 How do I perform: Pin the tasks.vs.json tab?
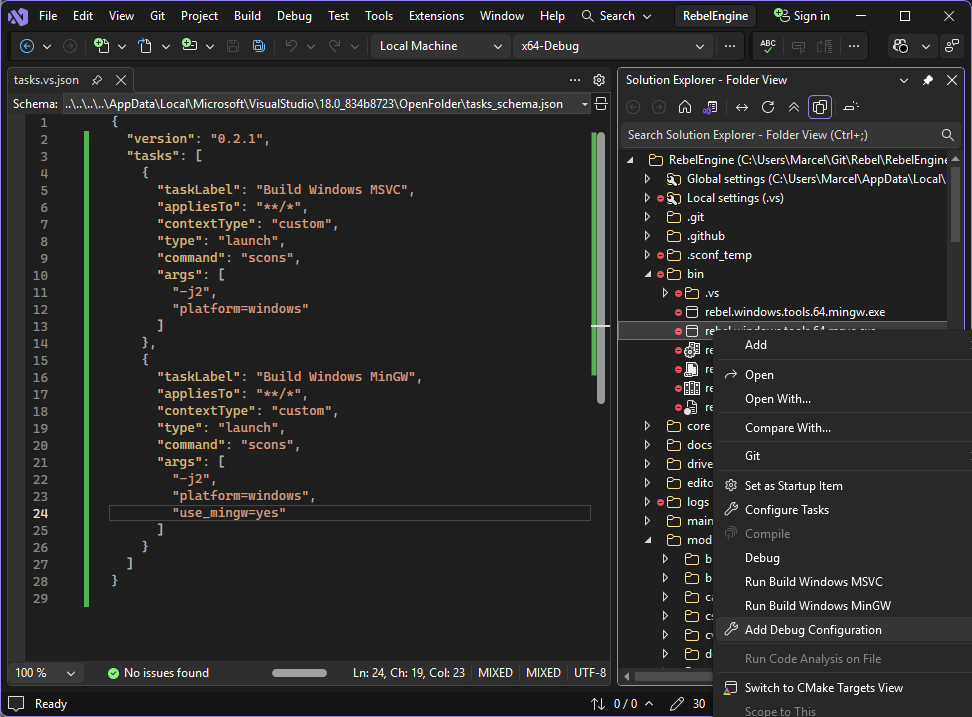tap(97, 80)
